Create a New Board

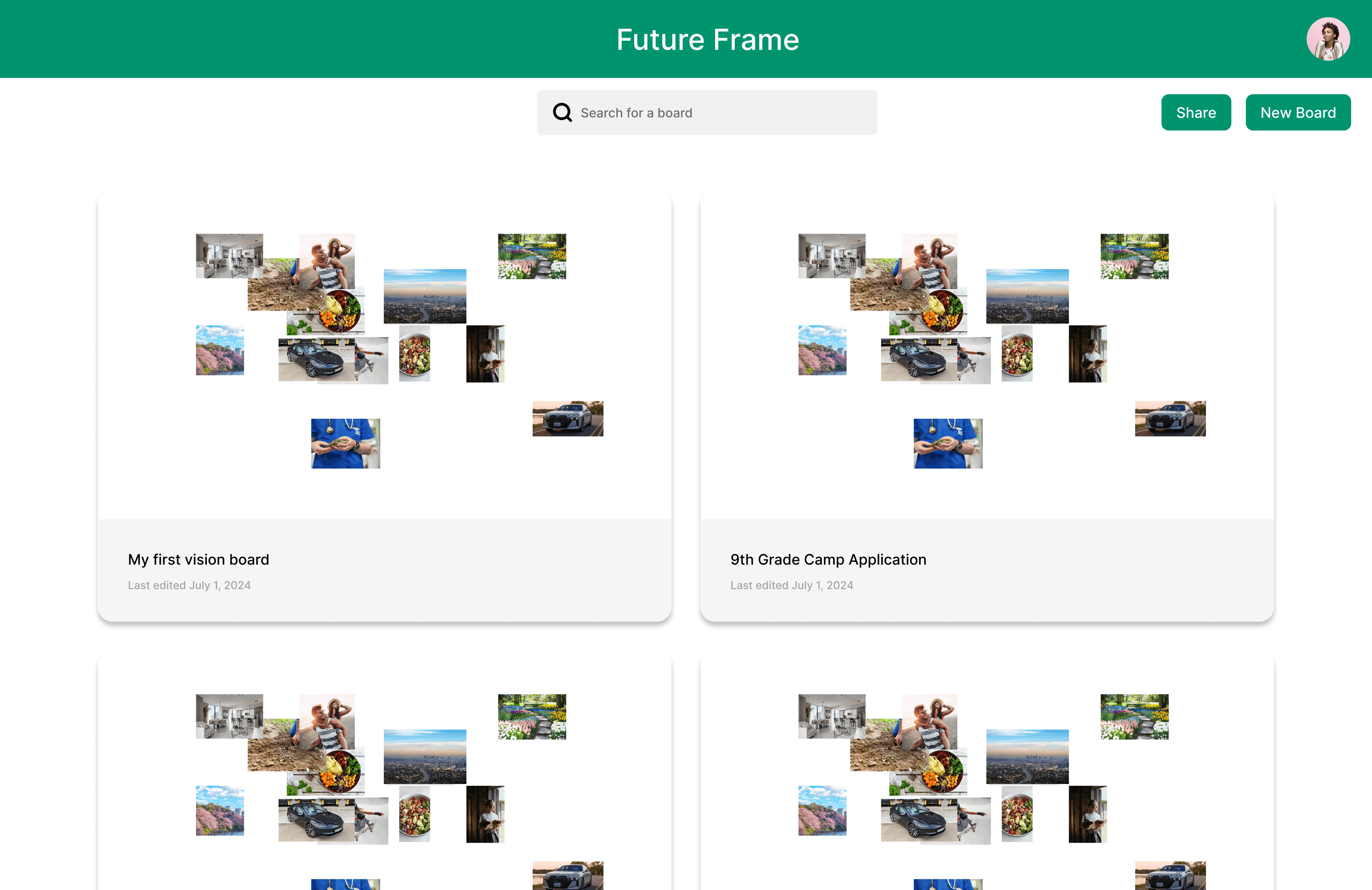(x=1298, y=112)
